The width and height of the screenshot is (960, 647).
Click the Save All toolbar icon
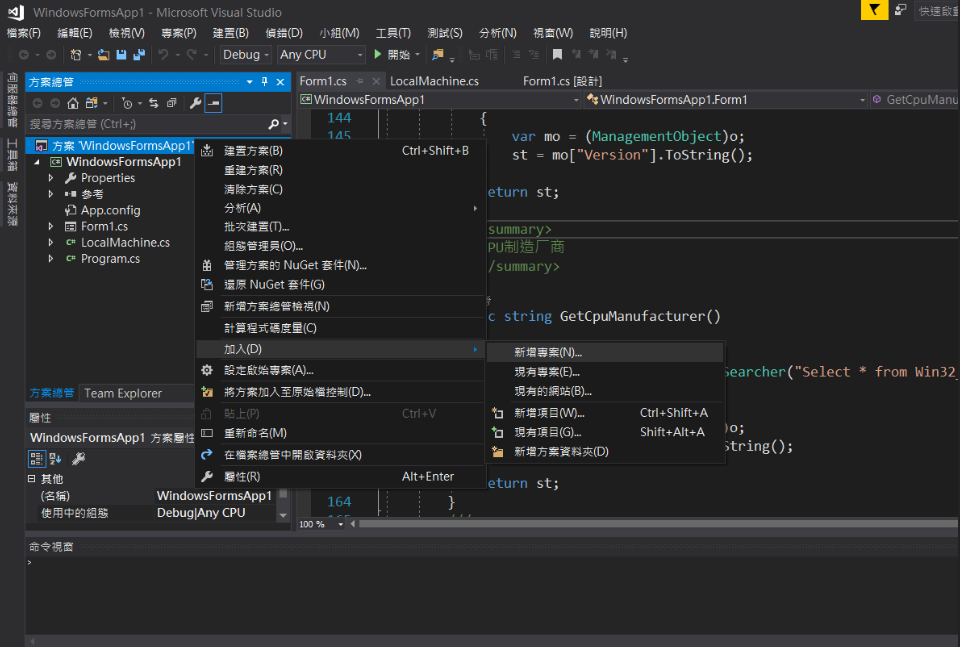tap(141, 55)
